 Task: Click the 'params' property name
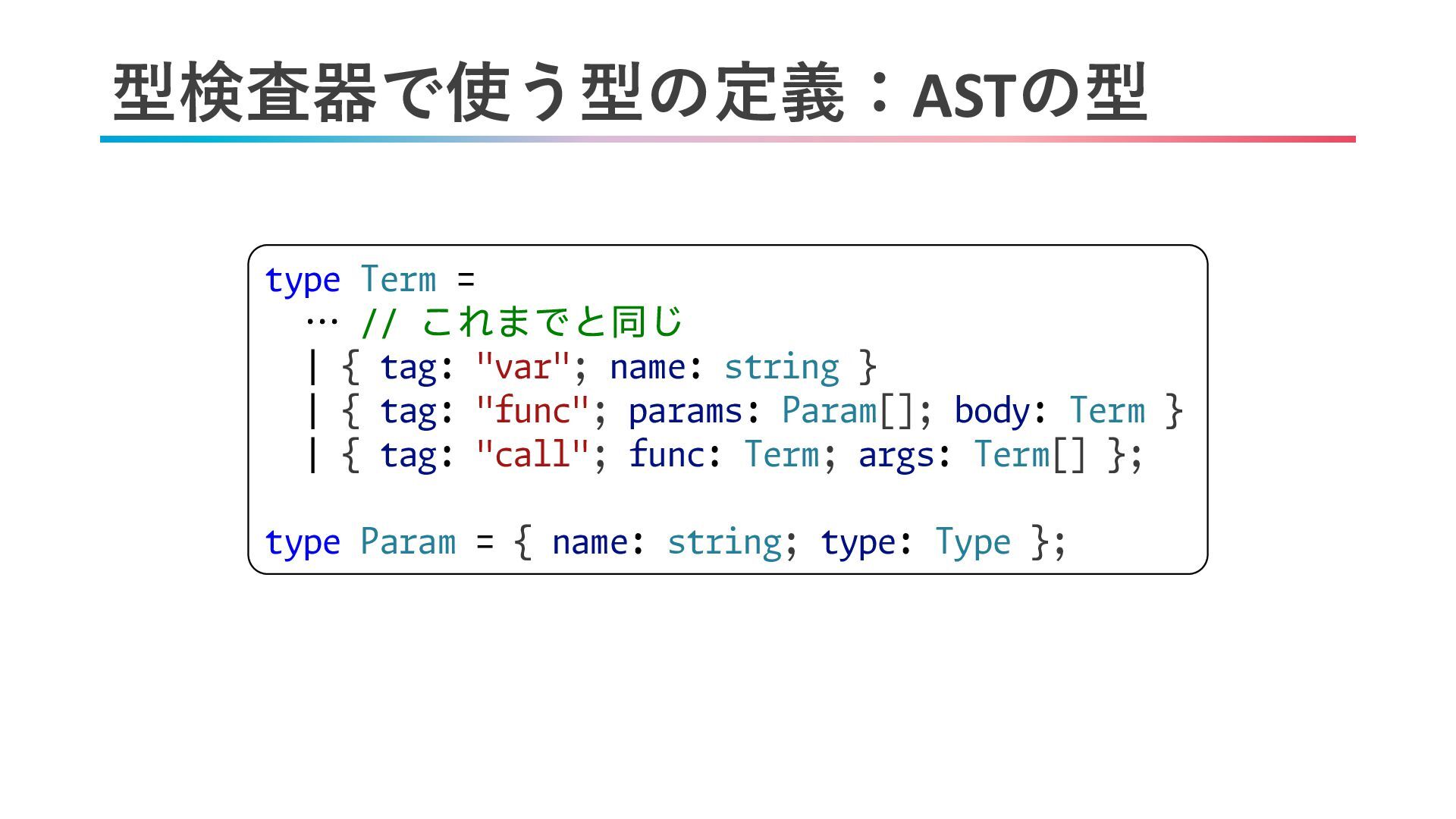coord(685,412)
